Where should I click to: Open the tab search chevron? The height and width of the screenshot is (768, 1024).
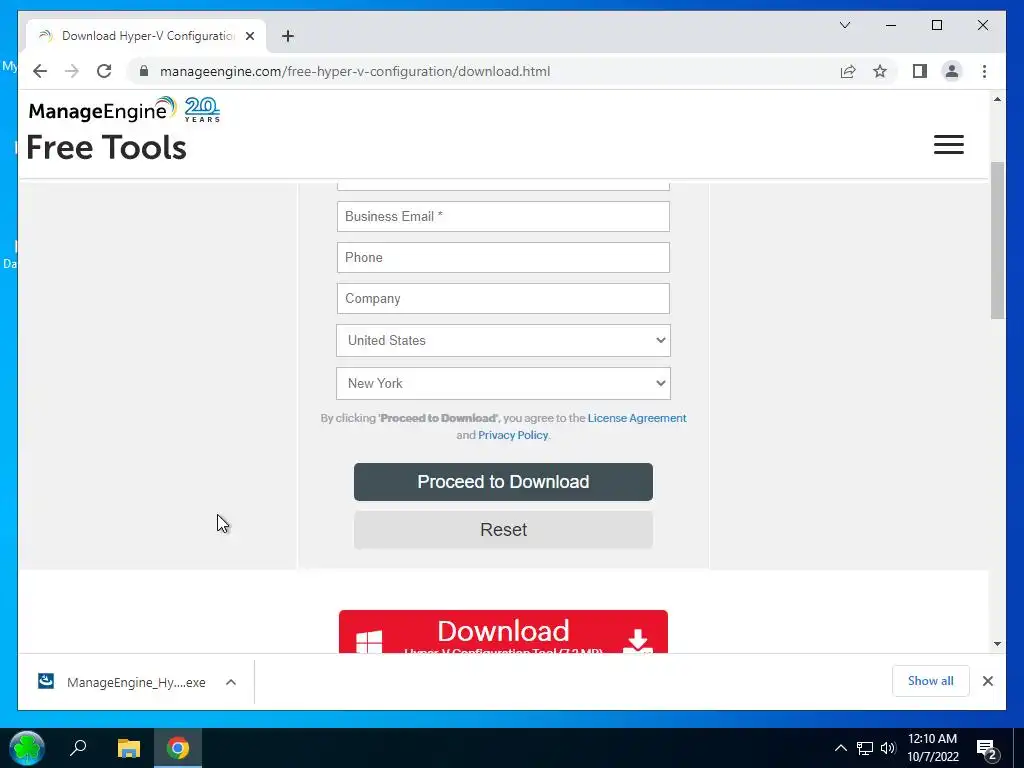pos(844,25)
